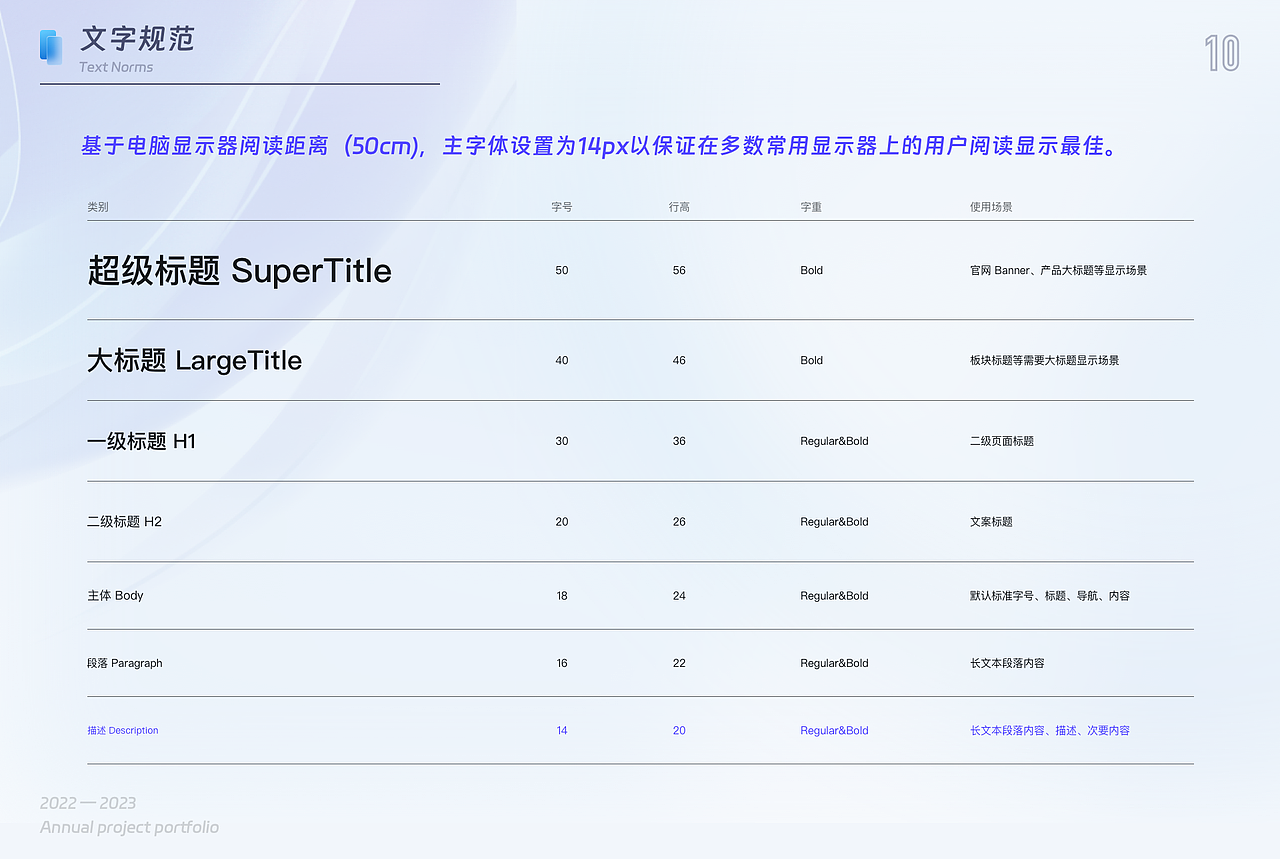Click line height 22 in Paragraph row
The width and height of the screenshot is (1280, 859).
679,663
